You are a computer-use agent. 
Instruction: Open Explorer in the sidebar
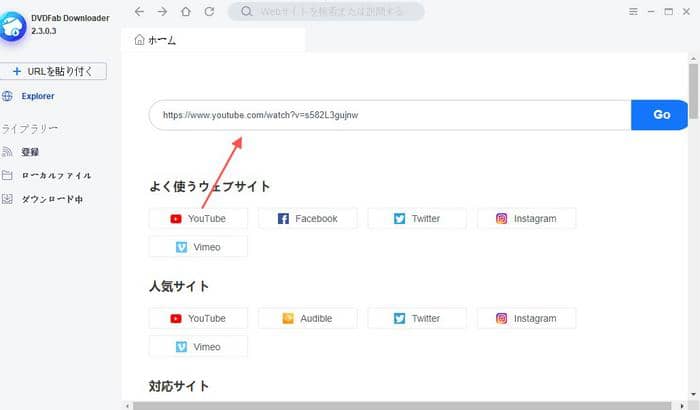pos(38,96)
